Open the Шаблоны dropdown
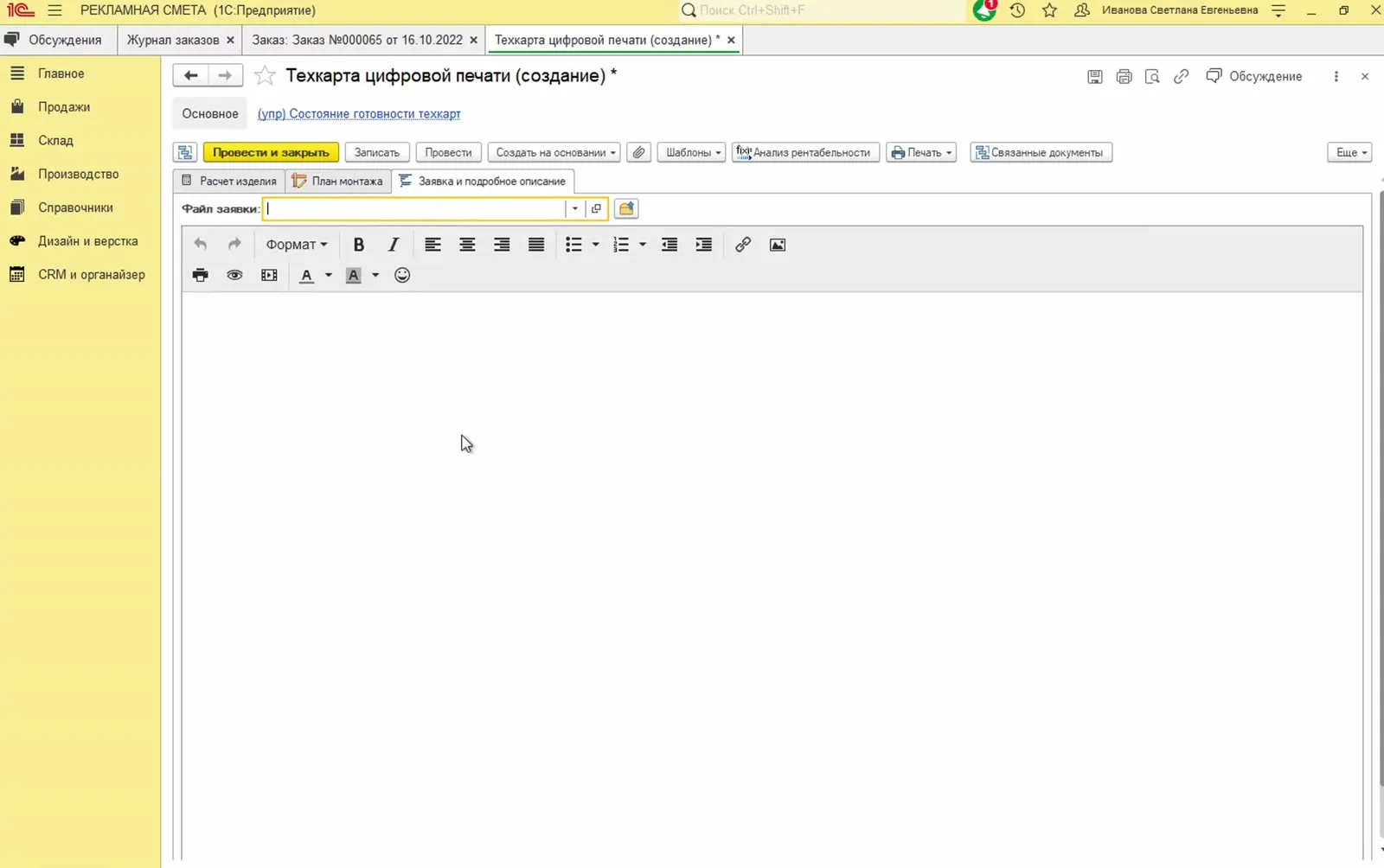Screen dimensions: 1384x868 691,152
